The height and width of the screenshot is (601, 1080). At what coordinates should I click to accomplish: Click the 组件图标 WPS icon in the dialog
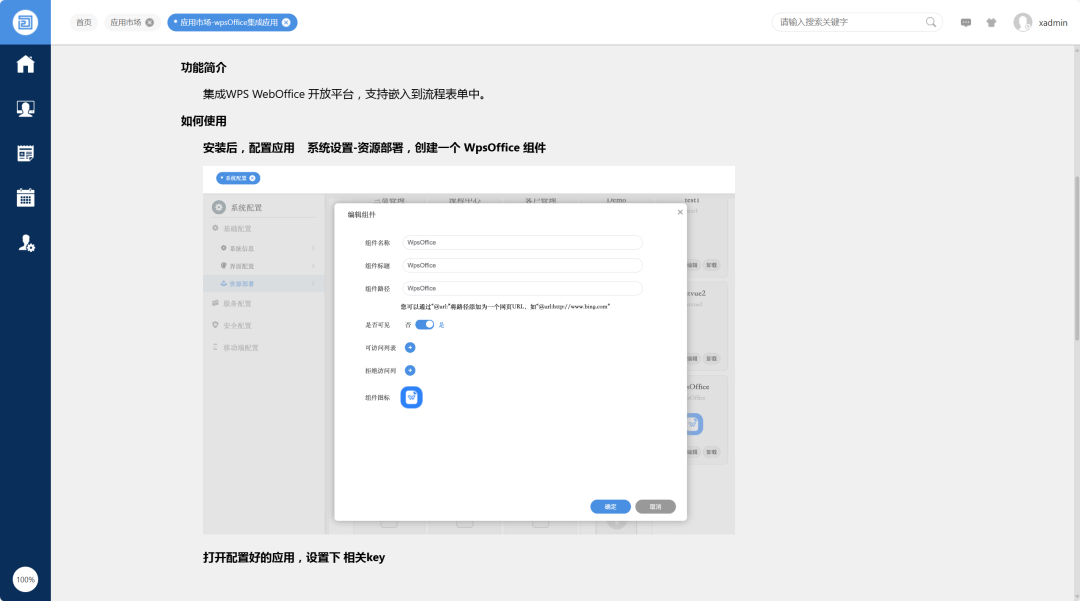411,397
